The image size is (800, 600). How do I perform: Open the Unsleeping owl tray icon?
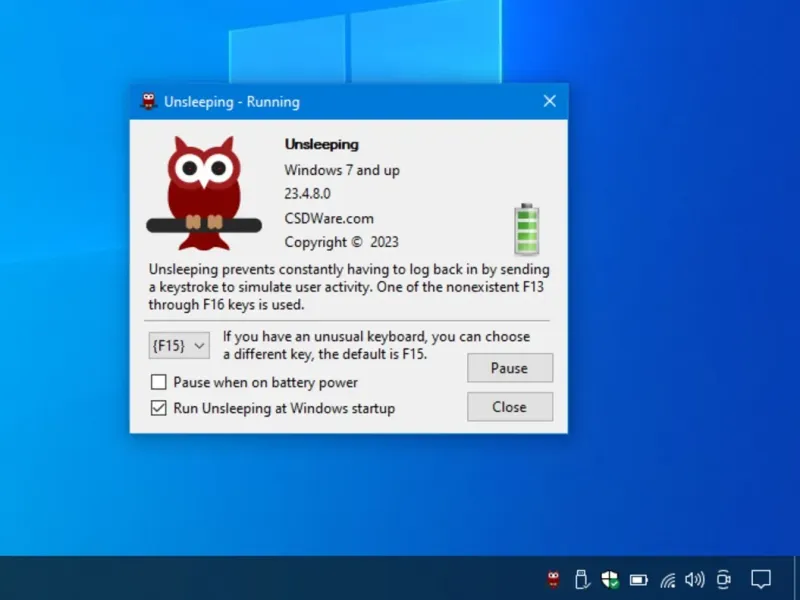(x=554, y=580)
